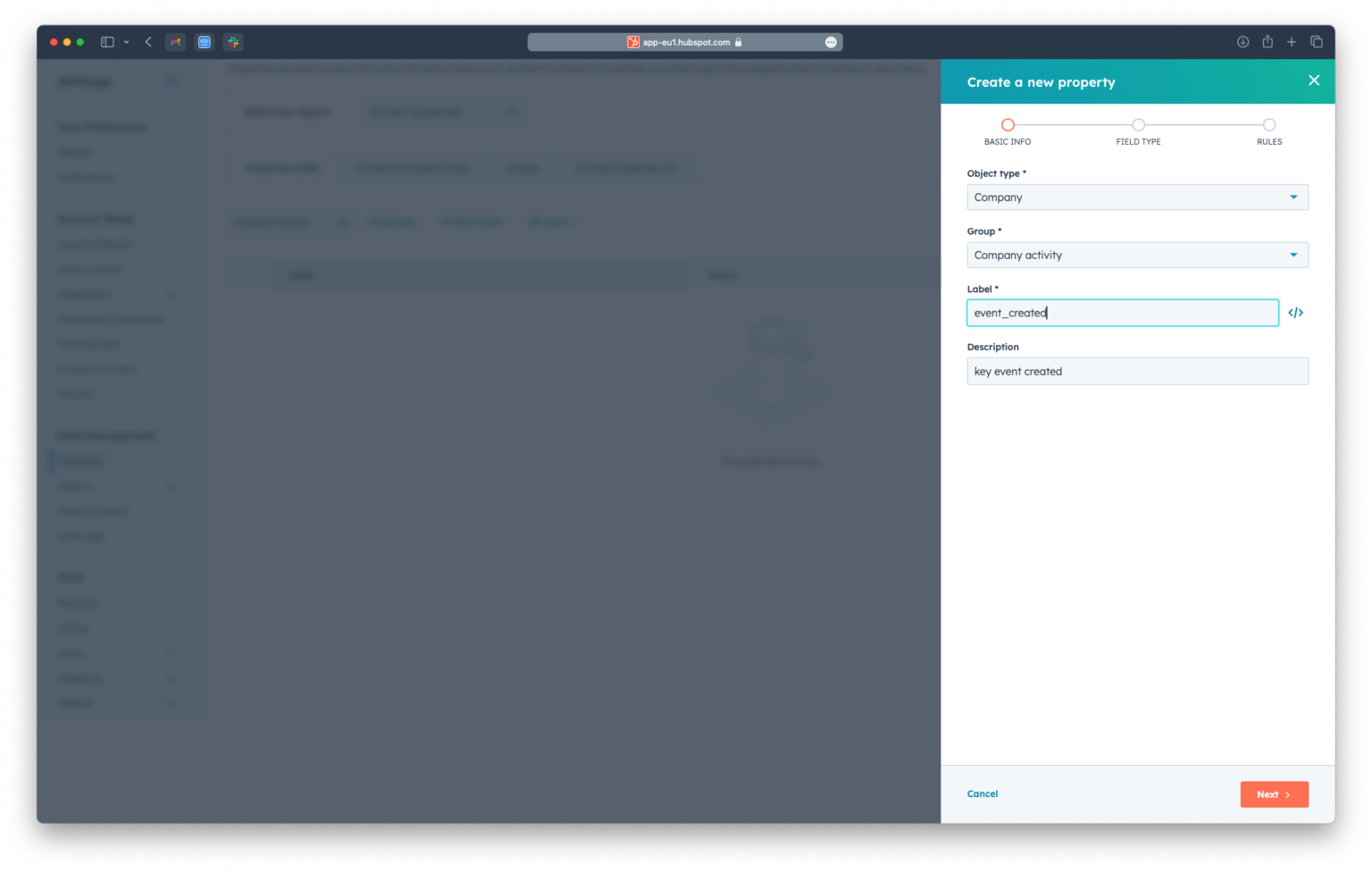
Task: Click the lock icon in the address bar
Action: (x=738, y=42)
